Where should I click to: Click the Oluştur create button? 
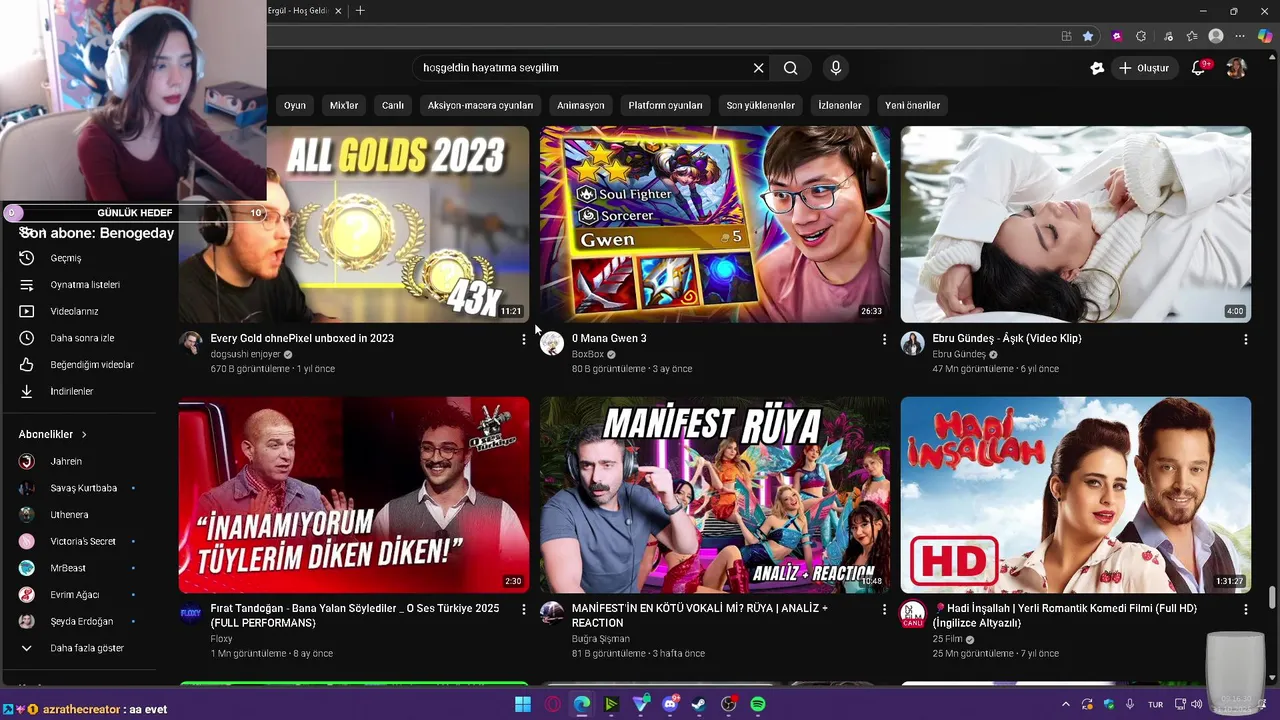tap(1145, 68)
